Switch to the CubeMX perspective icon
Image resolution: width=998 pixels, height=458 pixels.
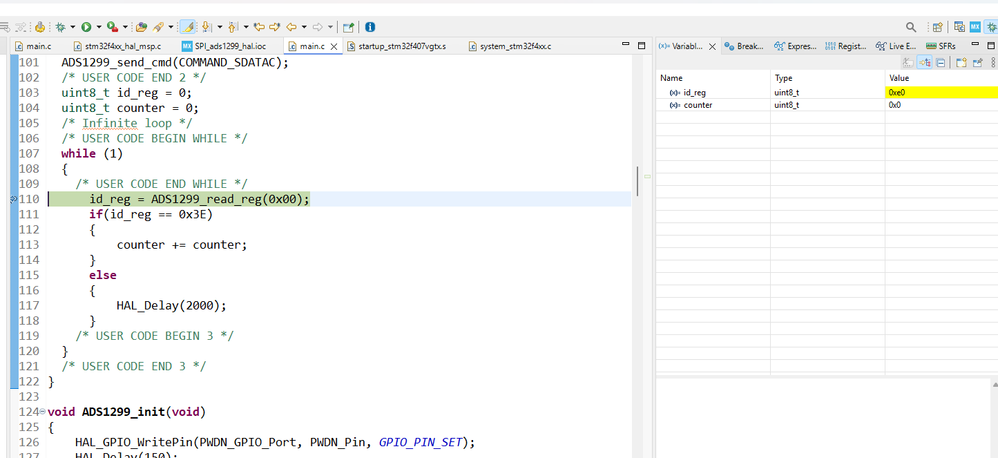[975, 27]
